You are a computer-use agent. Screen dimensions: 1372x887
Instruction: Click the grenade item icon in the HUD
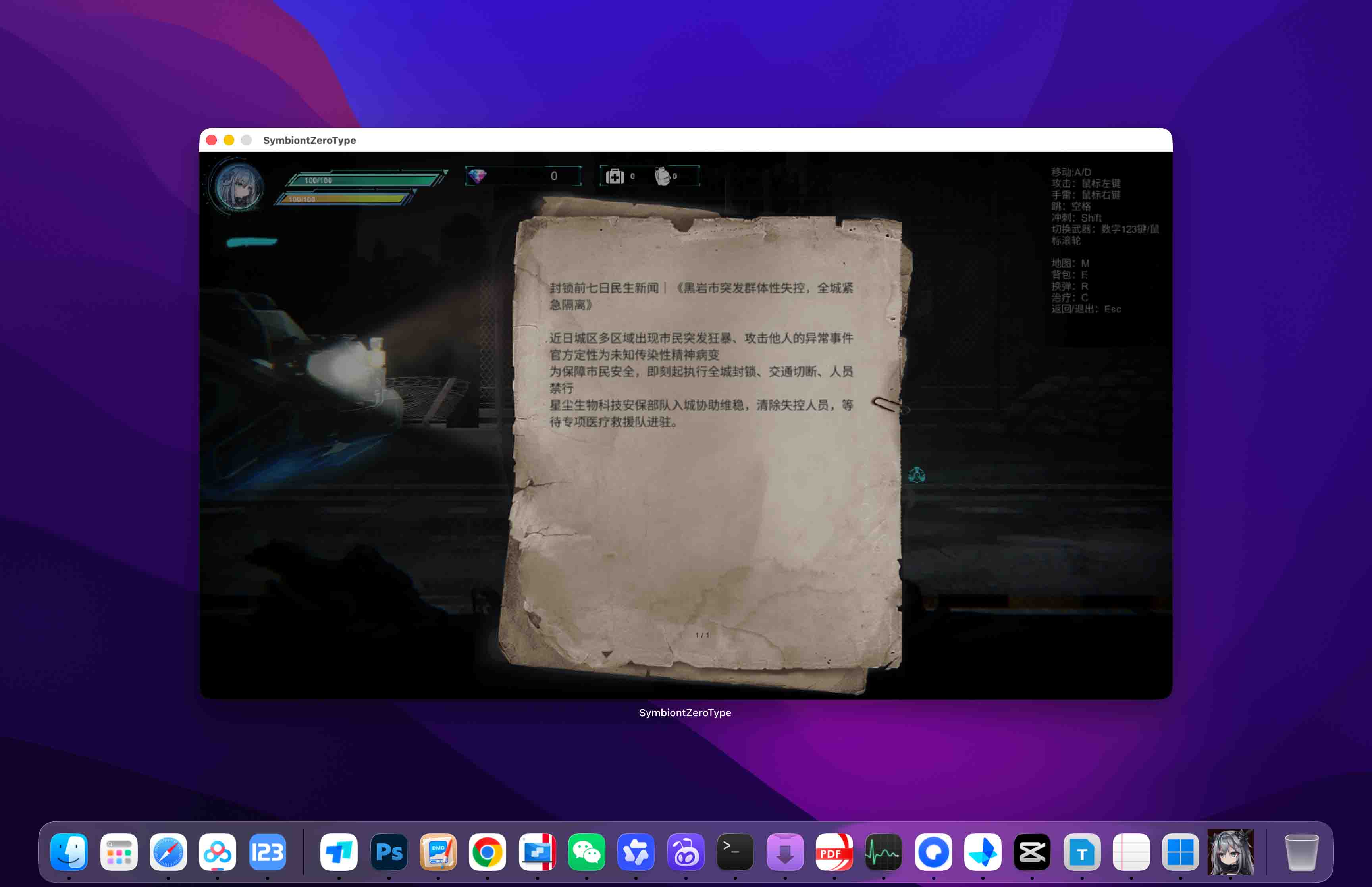point(663,175)
